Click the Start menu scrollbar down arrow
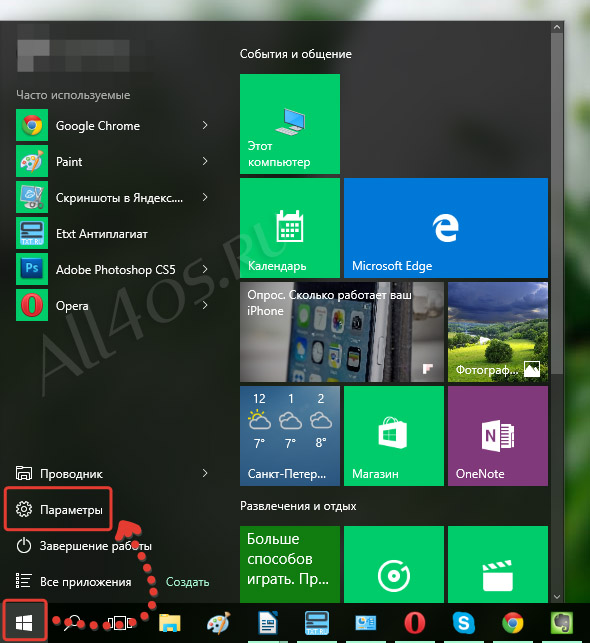This screenshot has width=590, height=643. pyautogui.click(x=556, y=597)
